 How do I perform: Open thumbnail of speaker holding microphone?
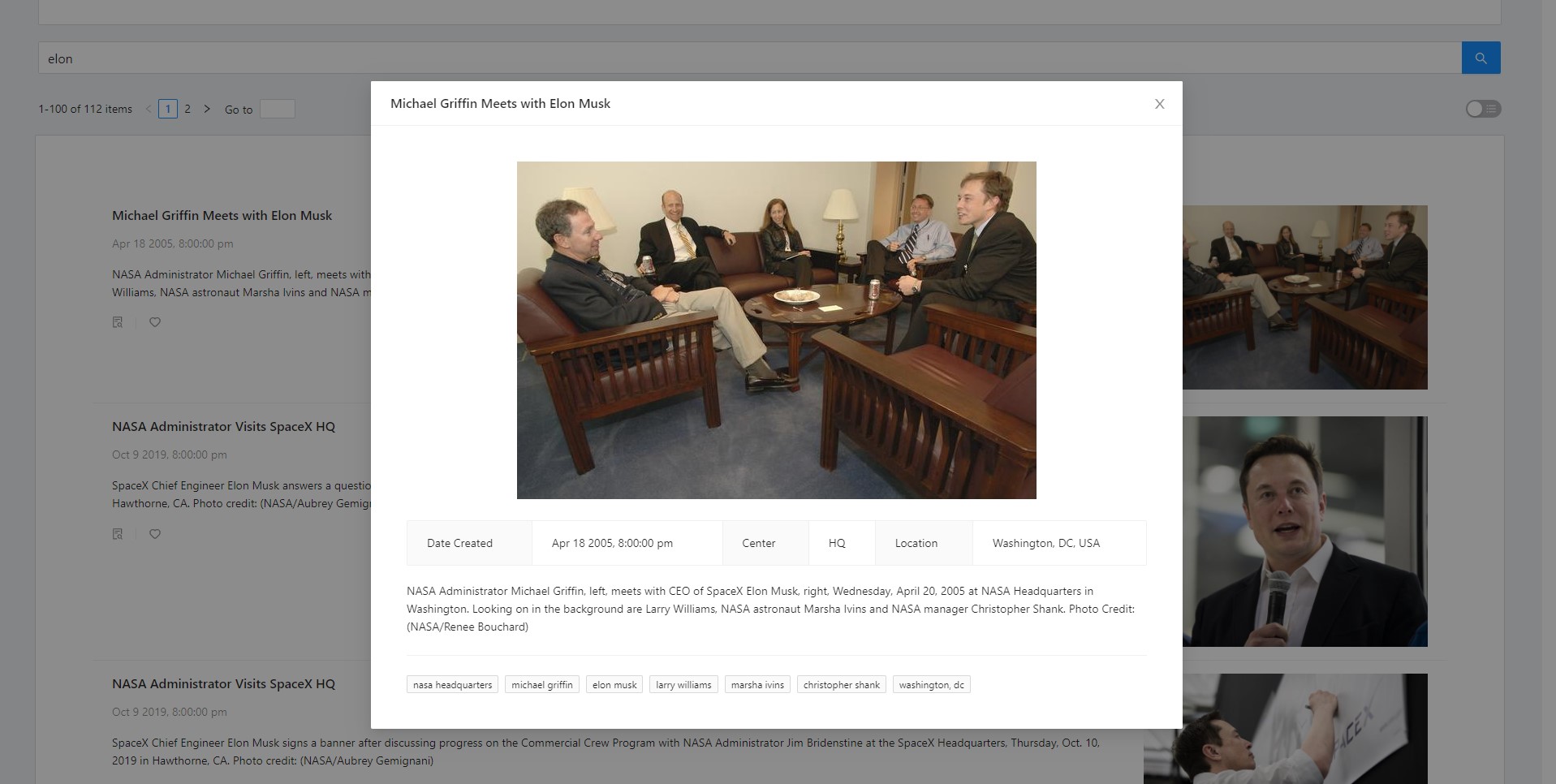click(1304, 532)
